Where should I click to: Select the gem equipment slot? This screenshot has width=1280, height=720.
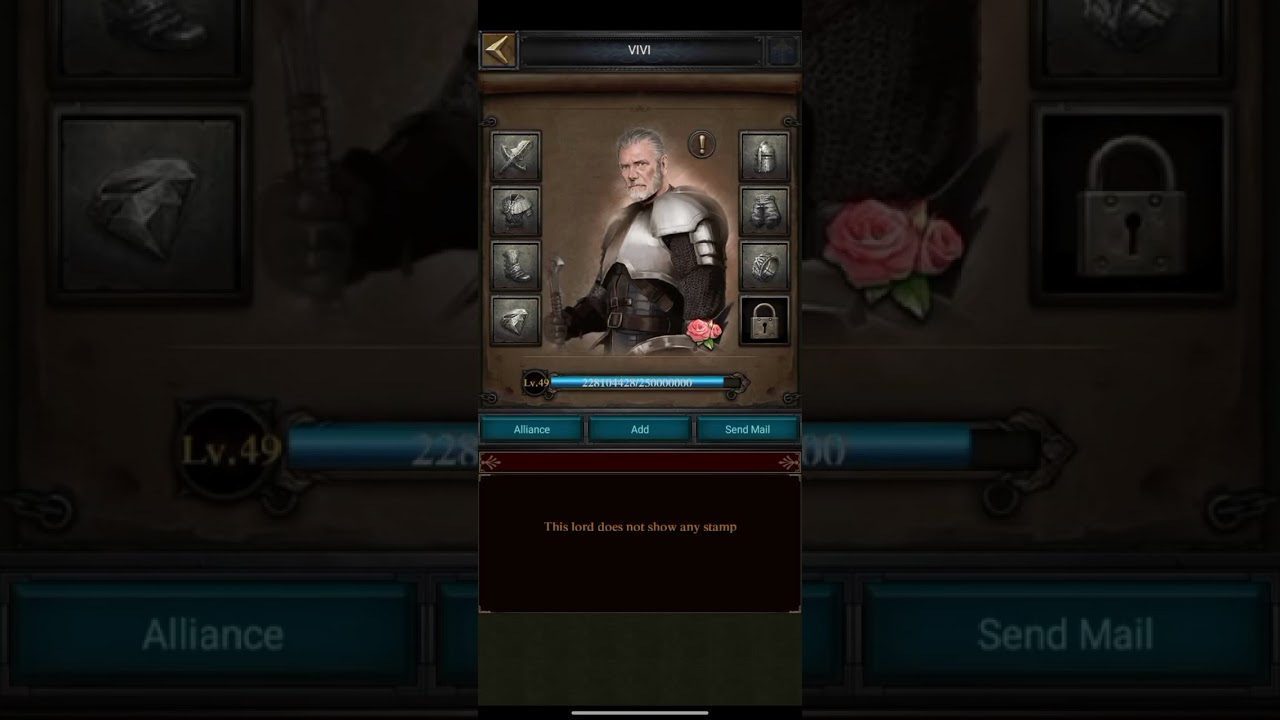click(x=516, y=321)
